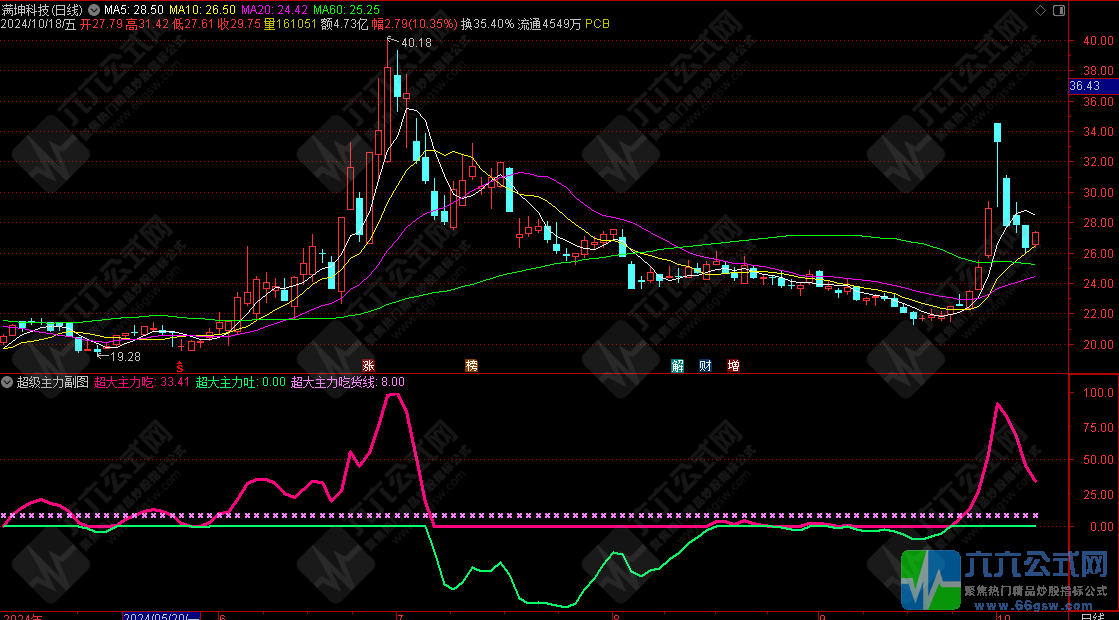Open the 解 event marker
1119x620 pixels.
pyautogui.click(x=677, y=366)
